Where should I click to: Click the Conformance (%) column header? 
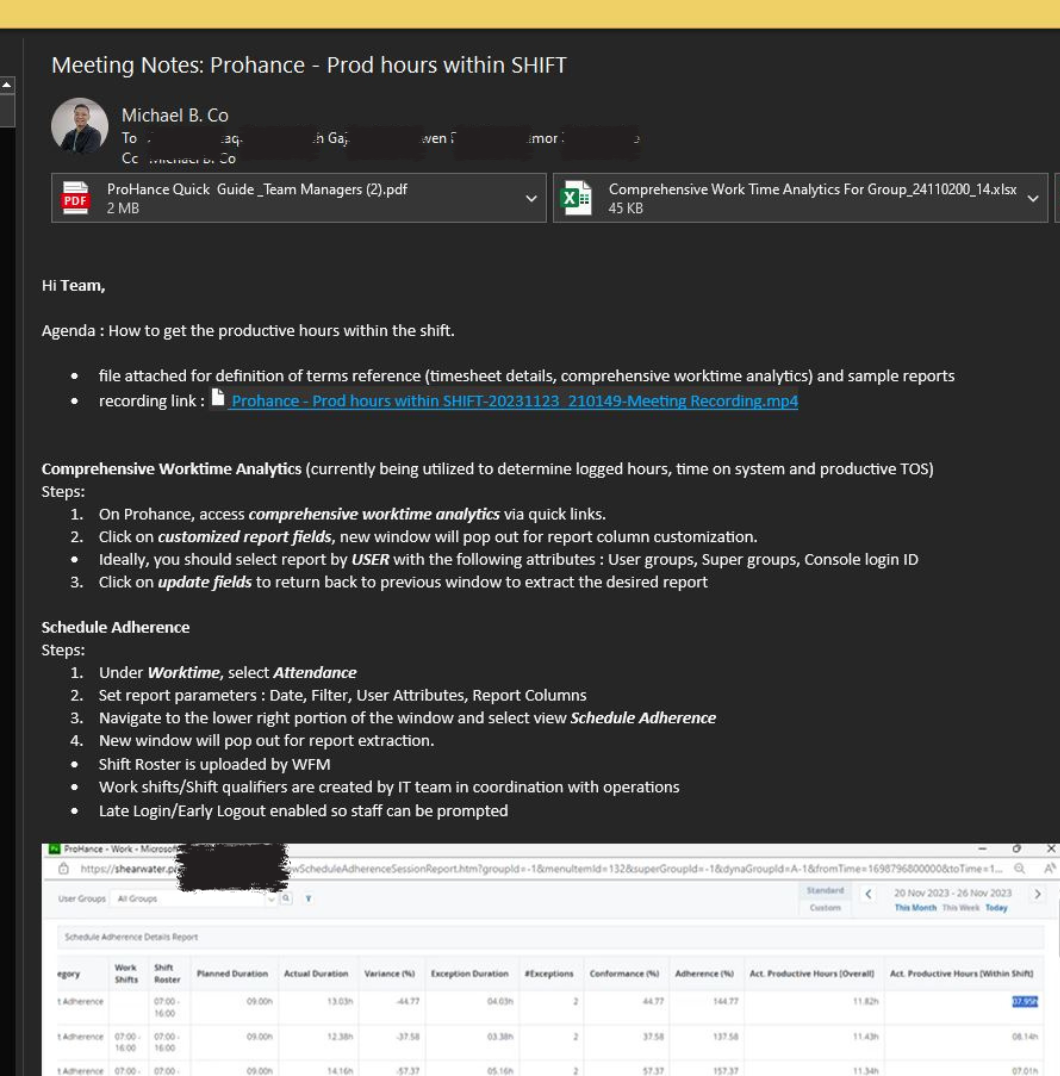point(624,974)
